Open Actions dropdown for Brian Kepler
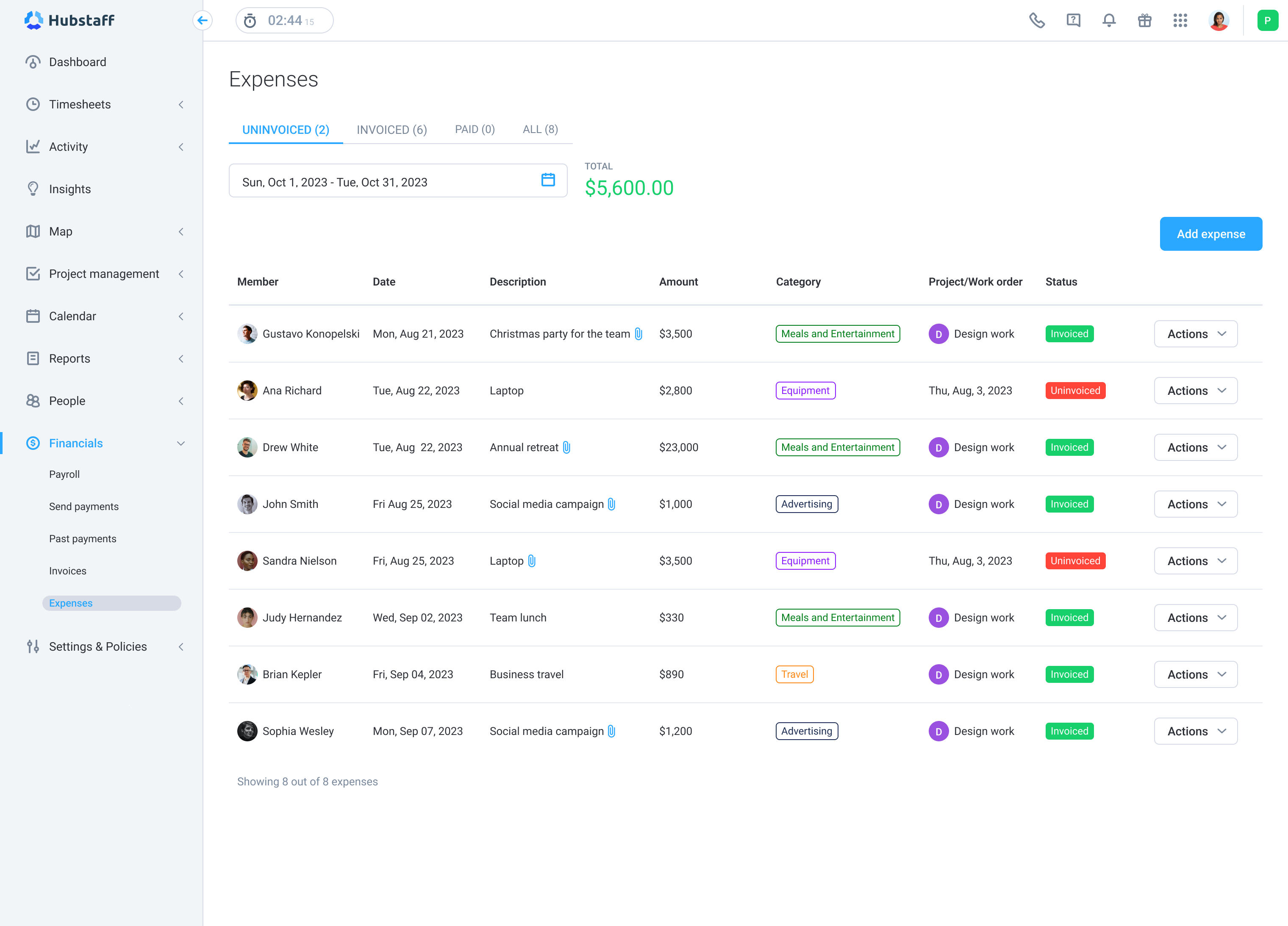 1195,674
